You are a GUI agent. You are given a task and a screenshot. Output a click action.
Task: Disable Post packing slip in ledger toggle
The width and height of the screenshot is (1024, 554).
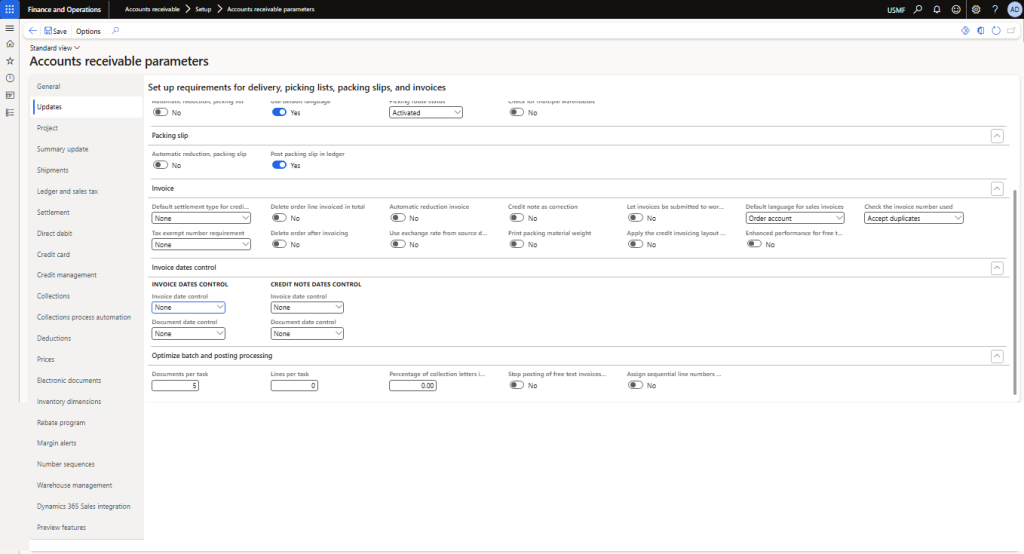(279, 165)
